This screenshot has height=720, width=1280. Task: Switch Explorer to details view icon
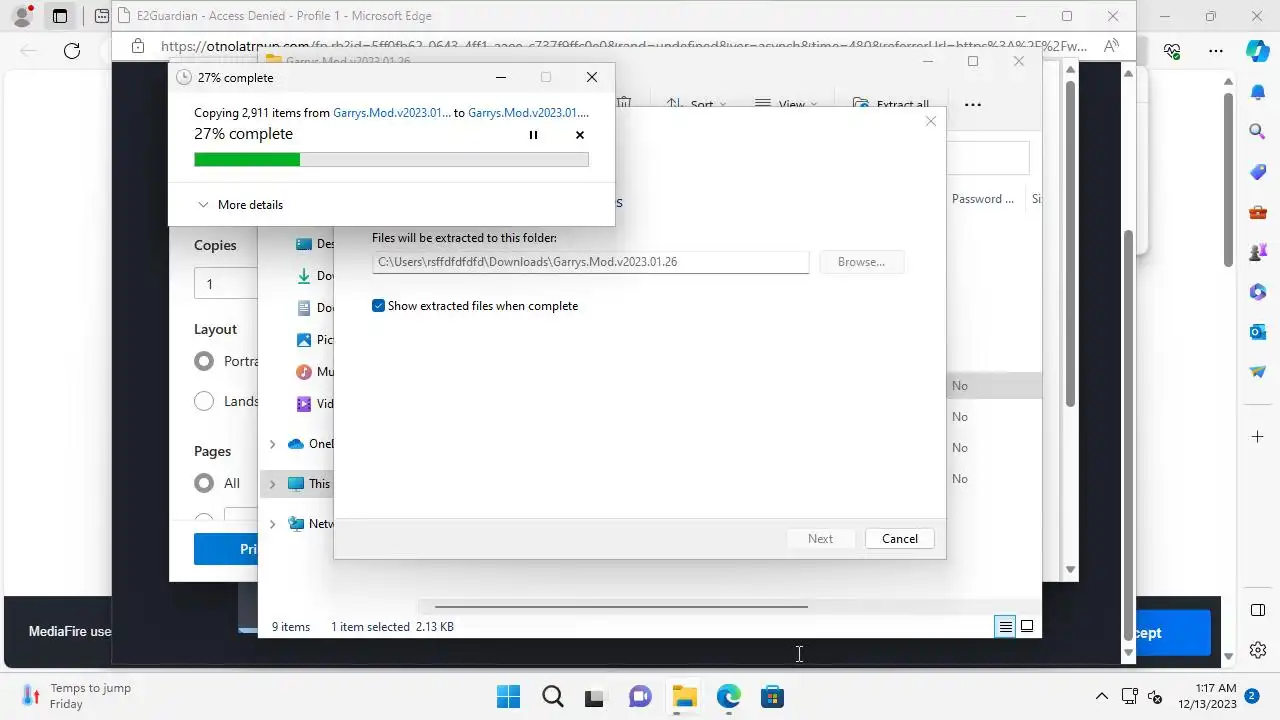1005,627
